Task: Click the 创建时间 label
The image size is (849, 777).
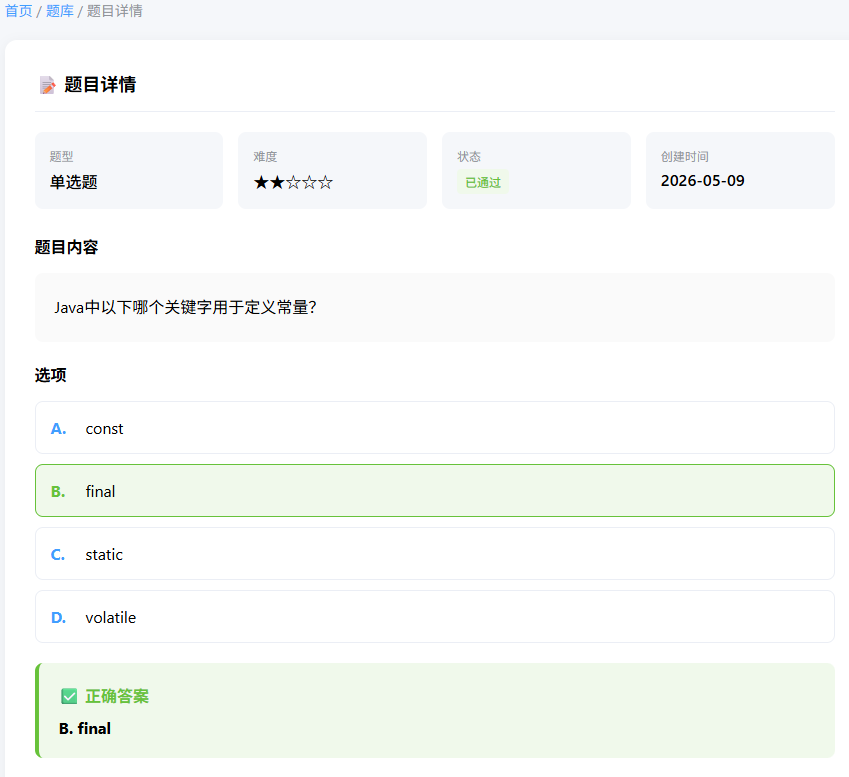Action: pyautogui.click(x=684, y=156)
